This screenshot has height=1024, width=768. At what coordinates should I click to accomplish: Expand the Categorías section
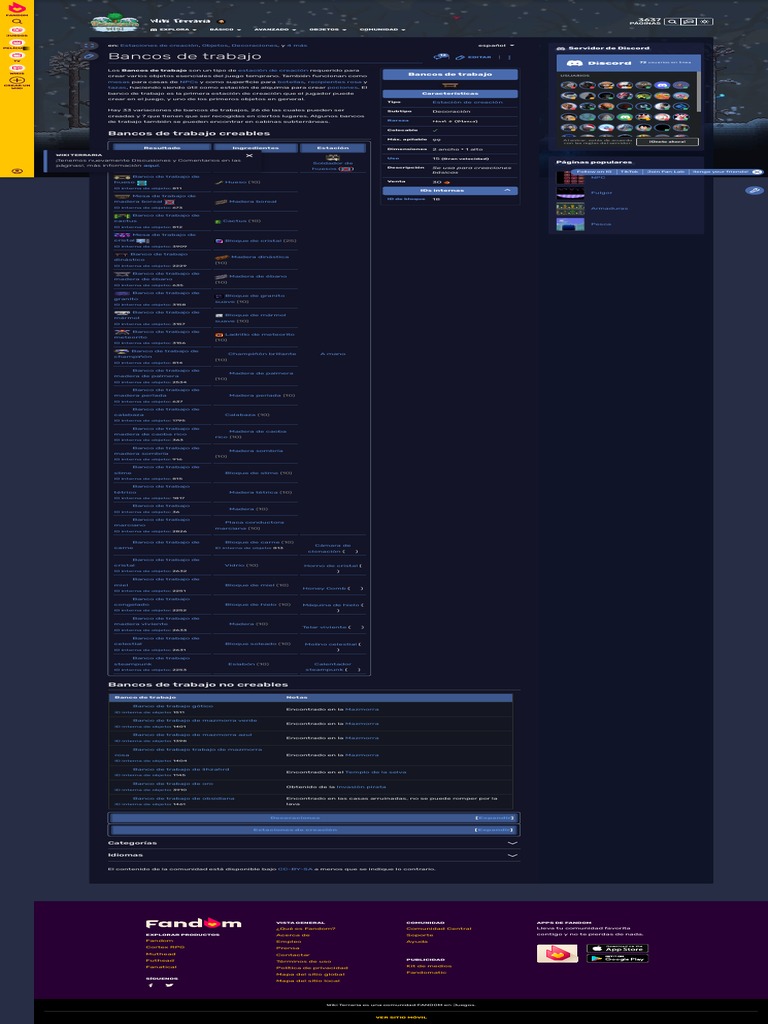pyautogui.click(x=512, y=843)
